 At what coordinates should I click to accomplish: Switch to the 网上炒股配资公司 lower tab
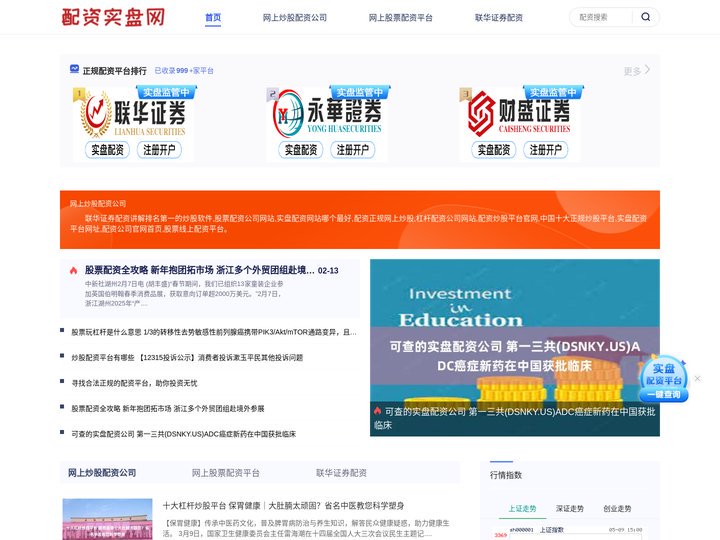point(102,472)
